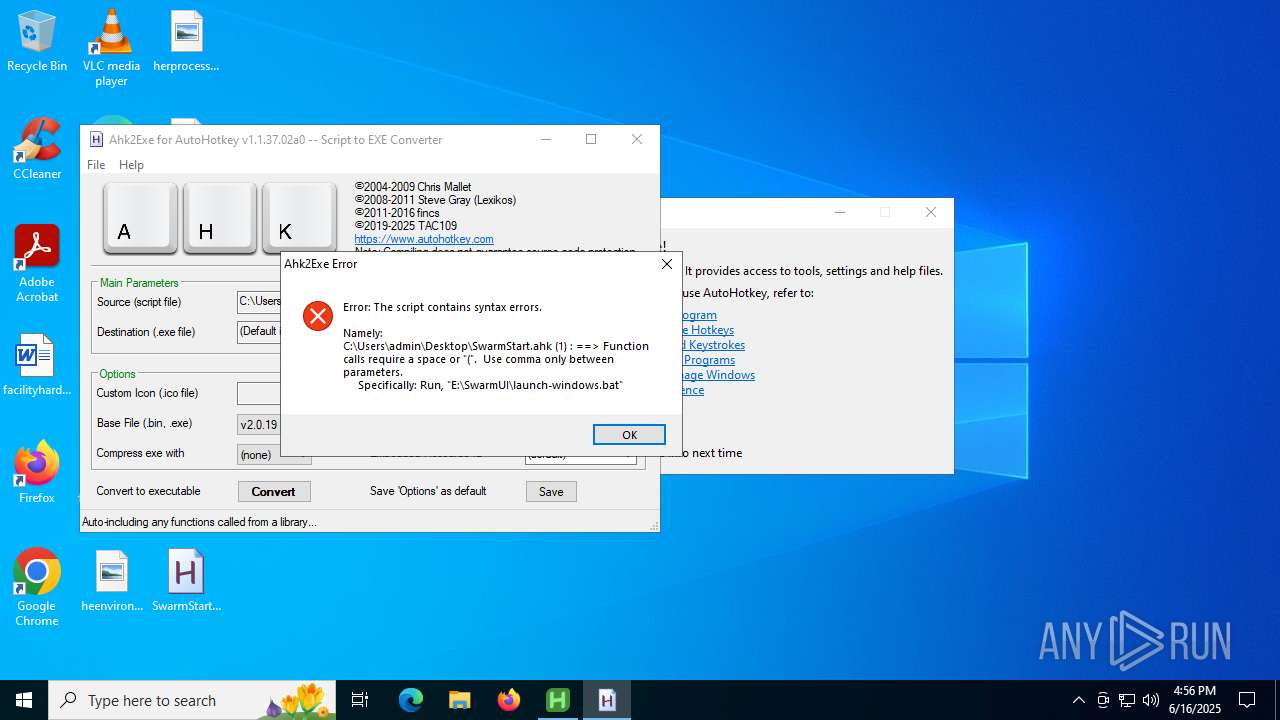Show hidden system tray icons
The width and height of the screenshot is (1280, 720).
pyautogui.click(x=1078, y=700)
